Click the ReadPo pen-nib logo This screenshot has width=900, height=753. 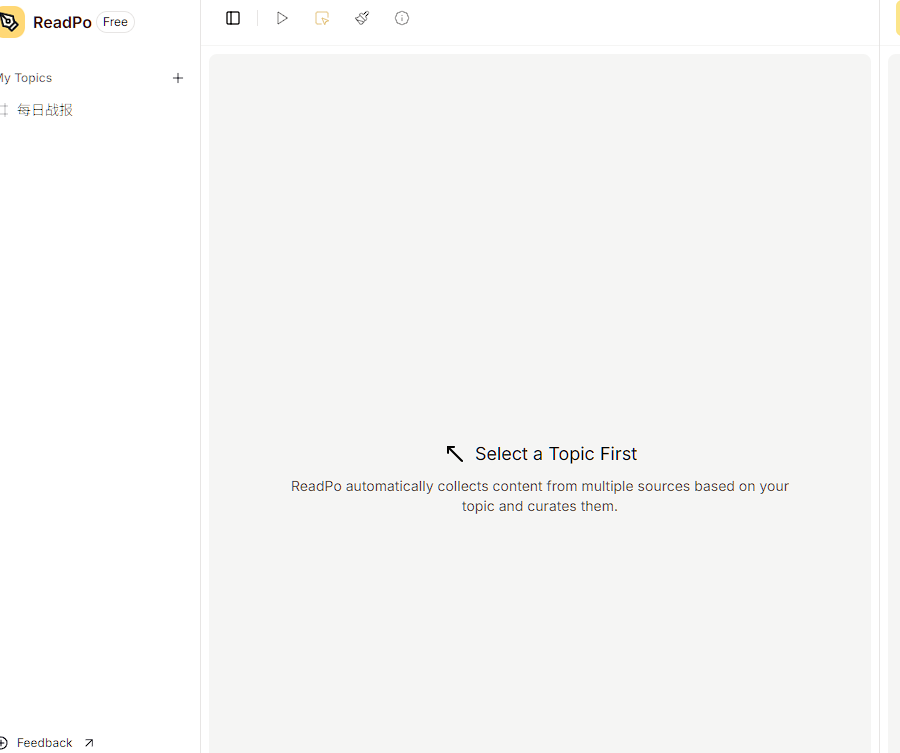click(x=10, y=22)
